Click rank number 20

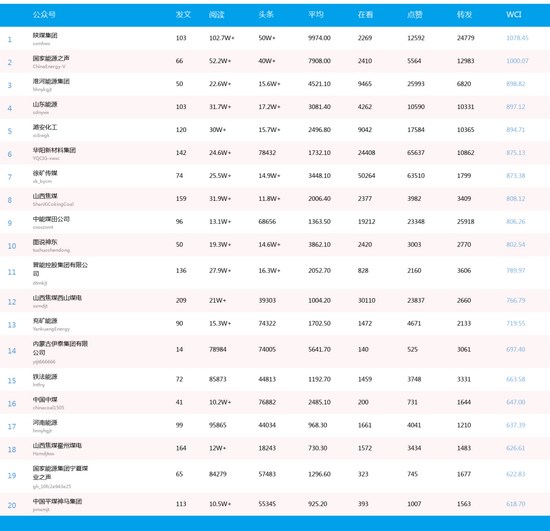click(x=12, y=505)
